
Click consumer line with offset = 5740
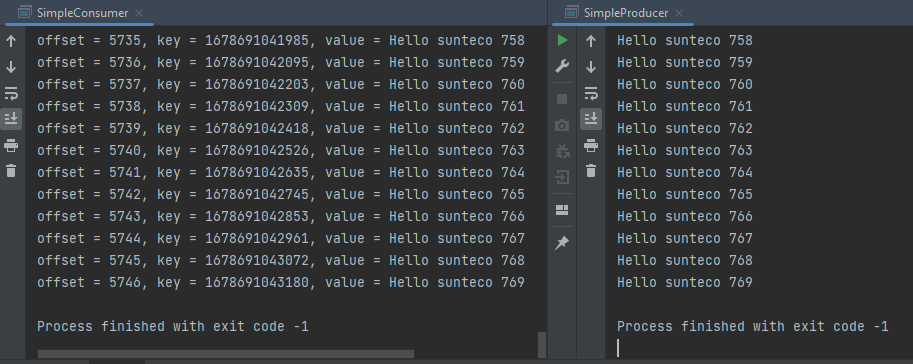click(281, 150)
